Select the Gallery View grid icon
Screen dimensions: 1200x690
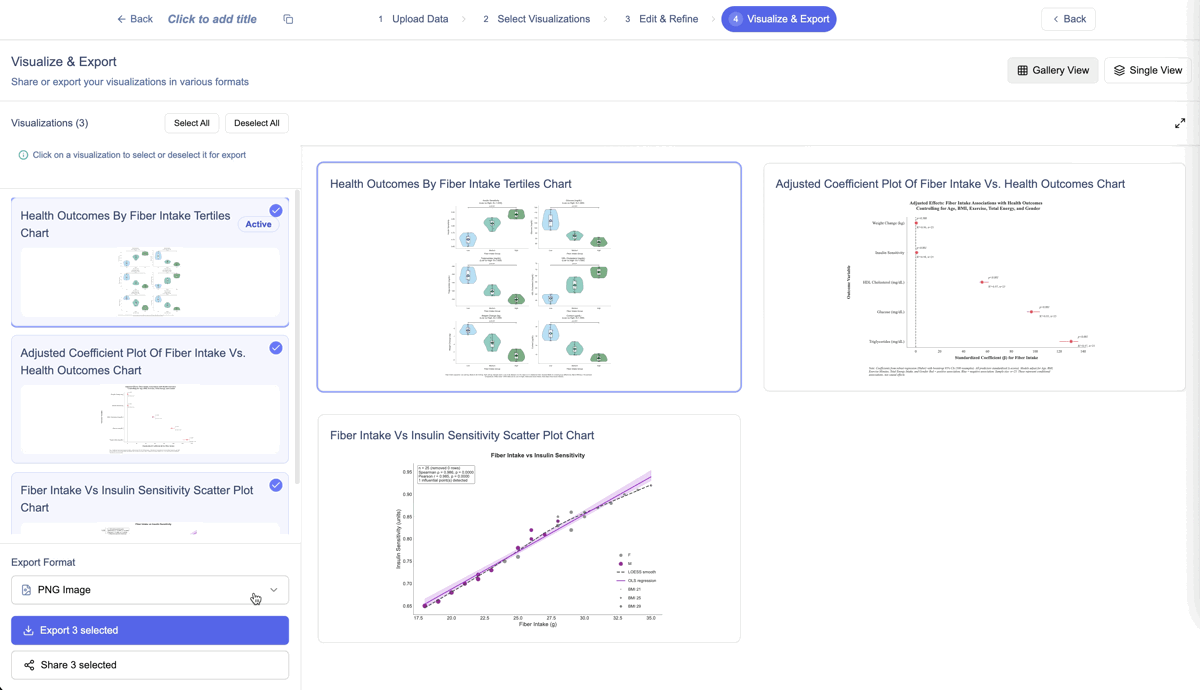pos(1022,70)
